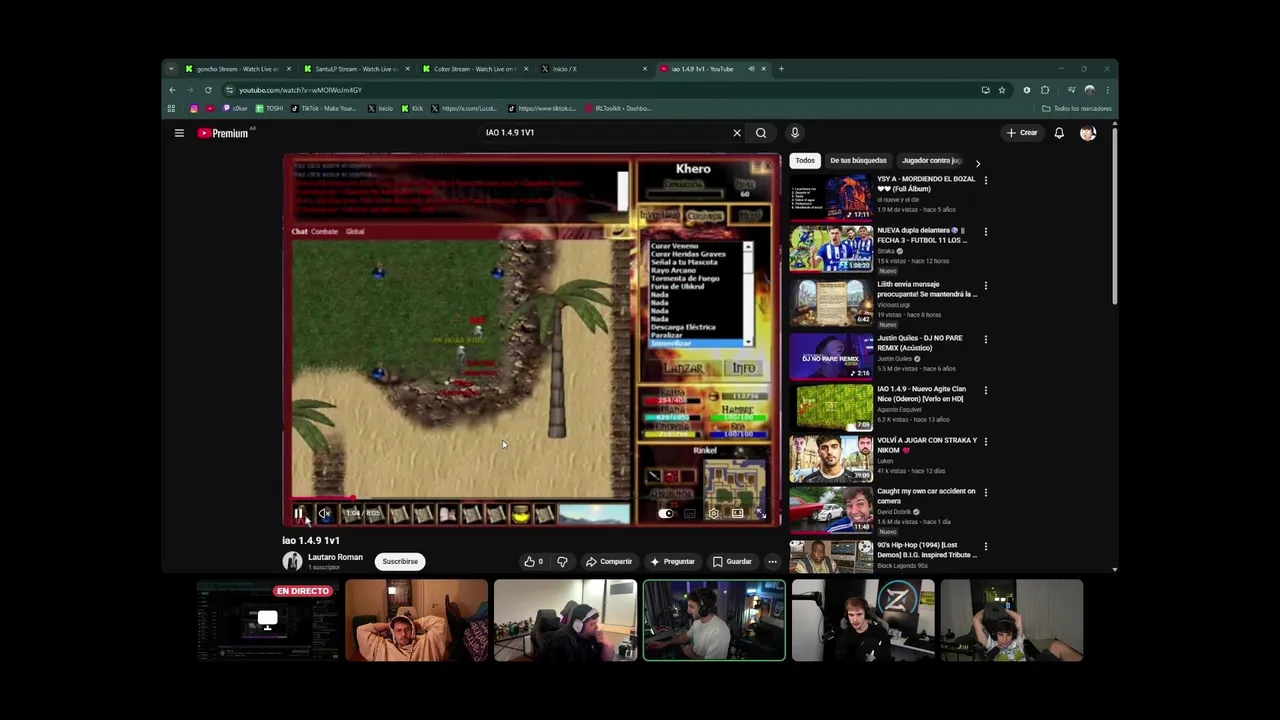Open options for Lilith envía mensaje video
This screenshot has width=1280, height=720.
point(985,286)
